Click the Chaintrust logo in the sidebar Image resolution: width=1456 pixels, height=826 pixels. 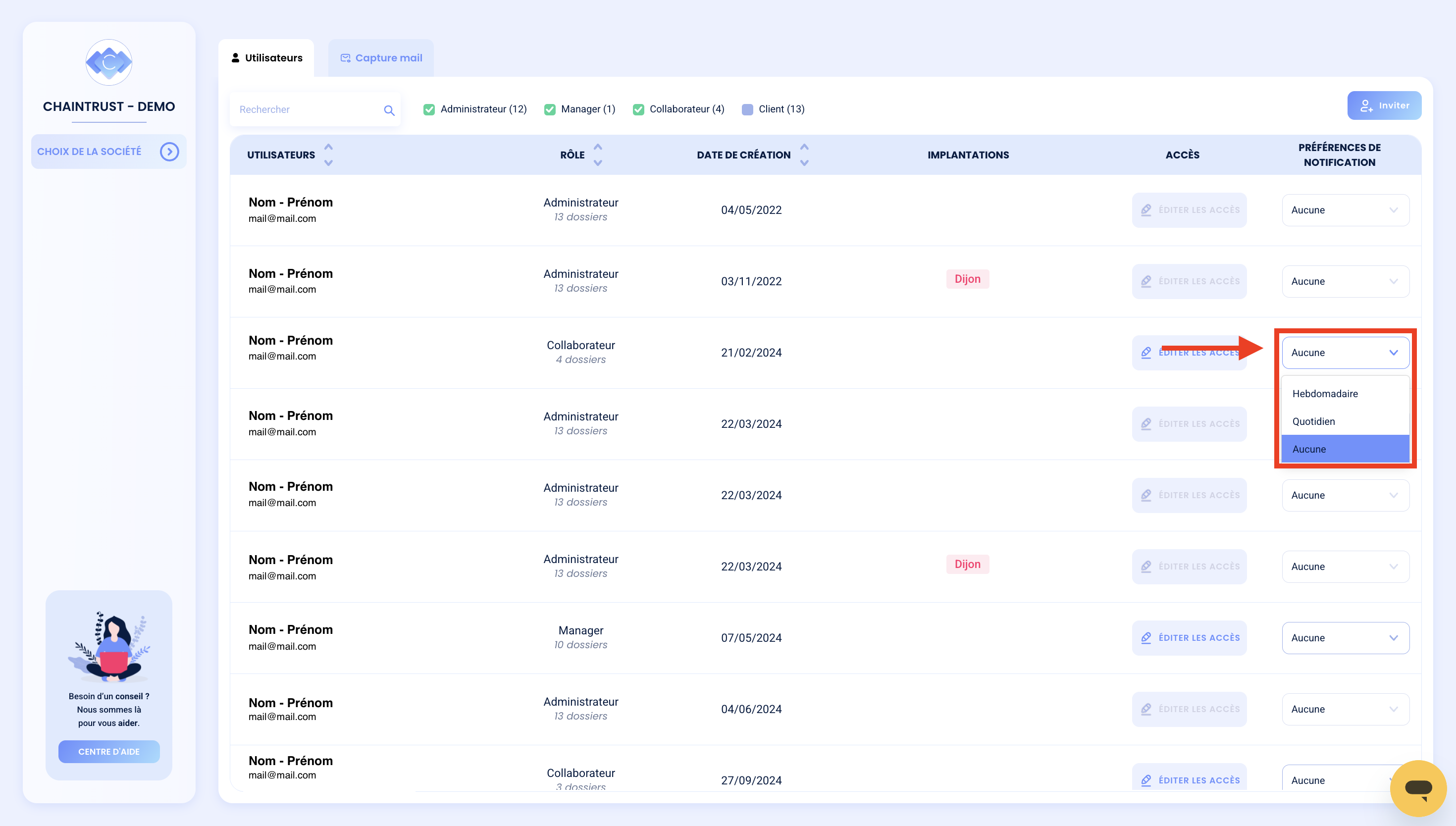click(108, 62)
